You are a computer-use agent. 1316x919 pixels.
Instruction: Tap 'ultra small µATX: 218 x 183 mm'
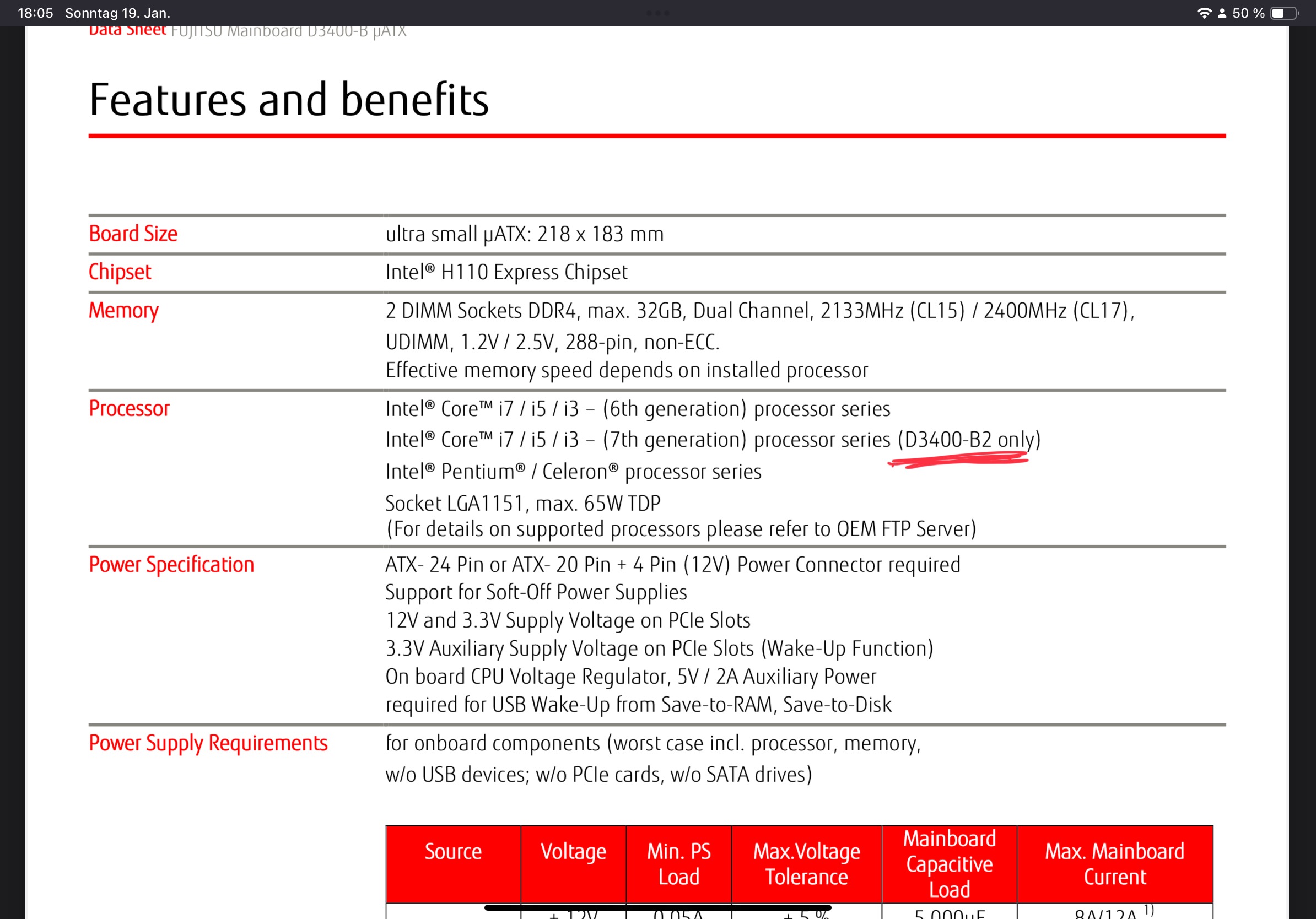(x=525, y=234)
